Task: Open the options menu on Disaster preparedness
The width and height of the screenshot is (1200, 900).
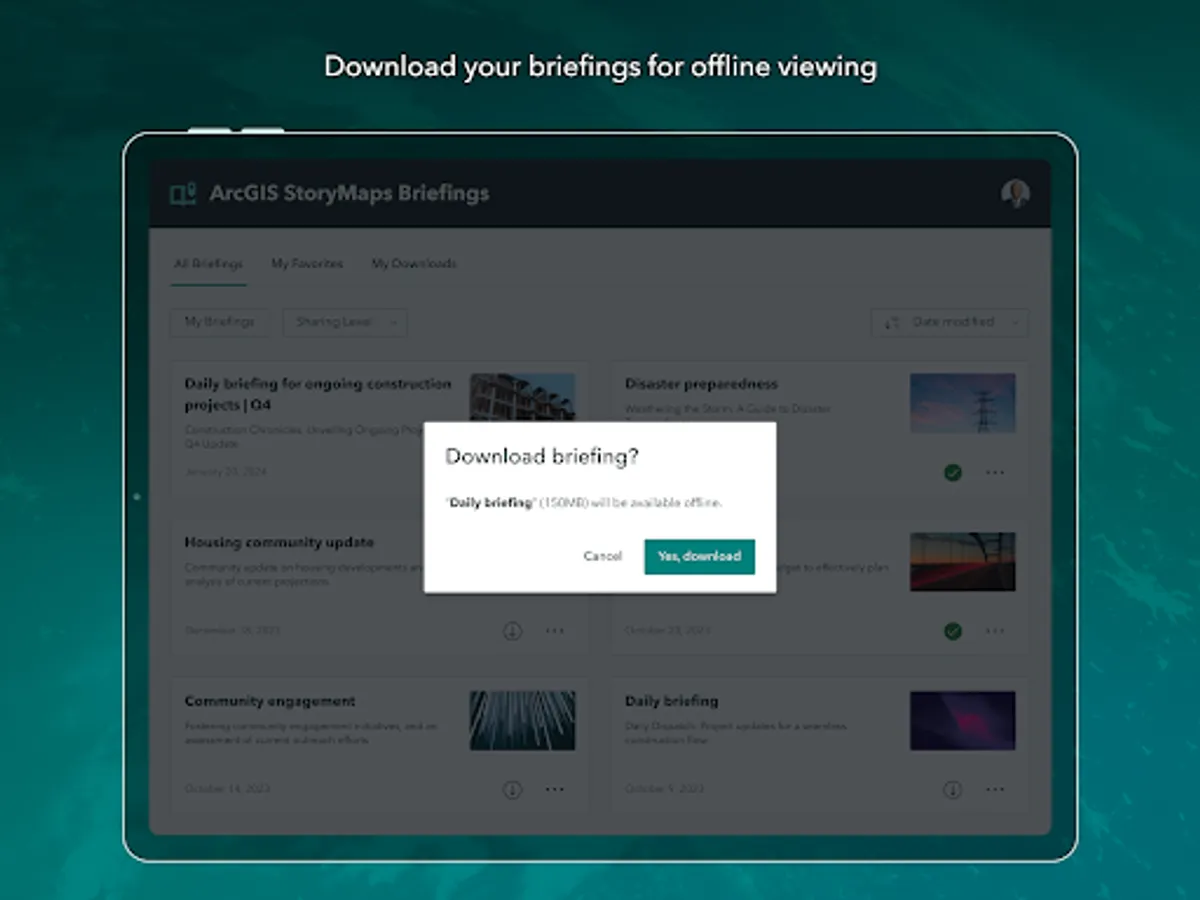Action: click(995, 473)
